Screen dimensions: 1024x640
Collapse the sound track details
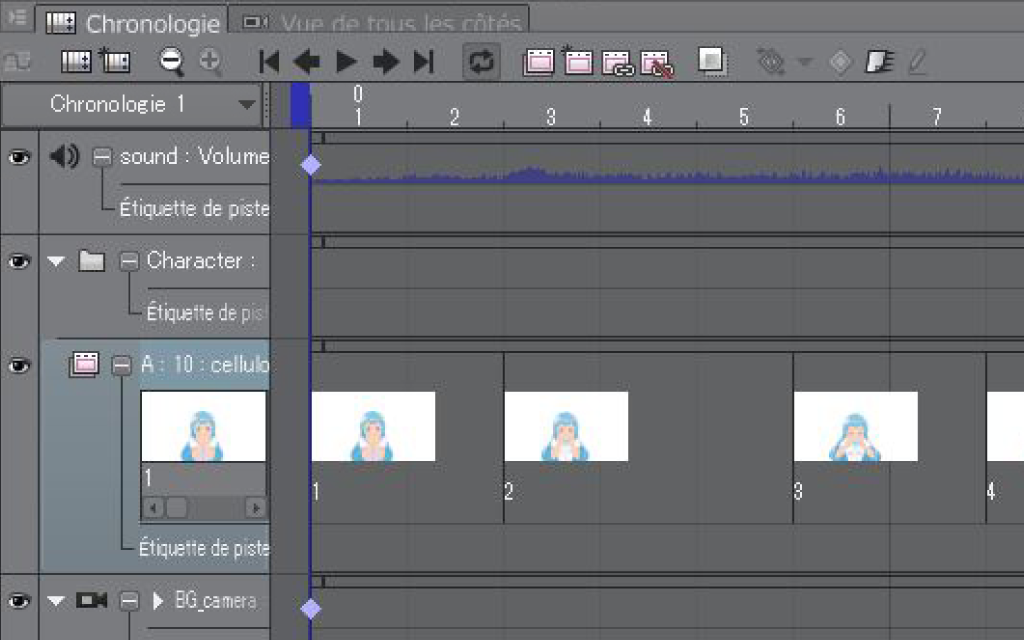[102, 157]
